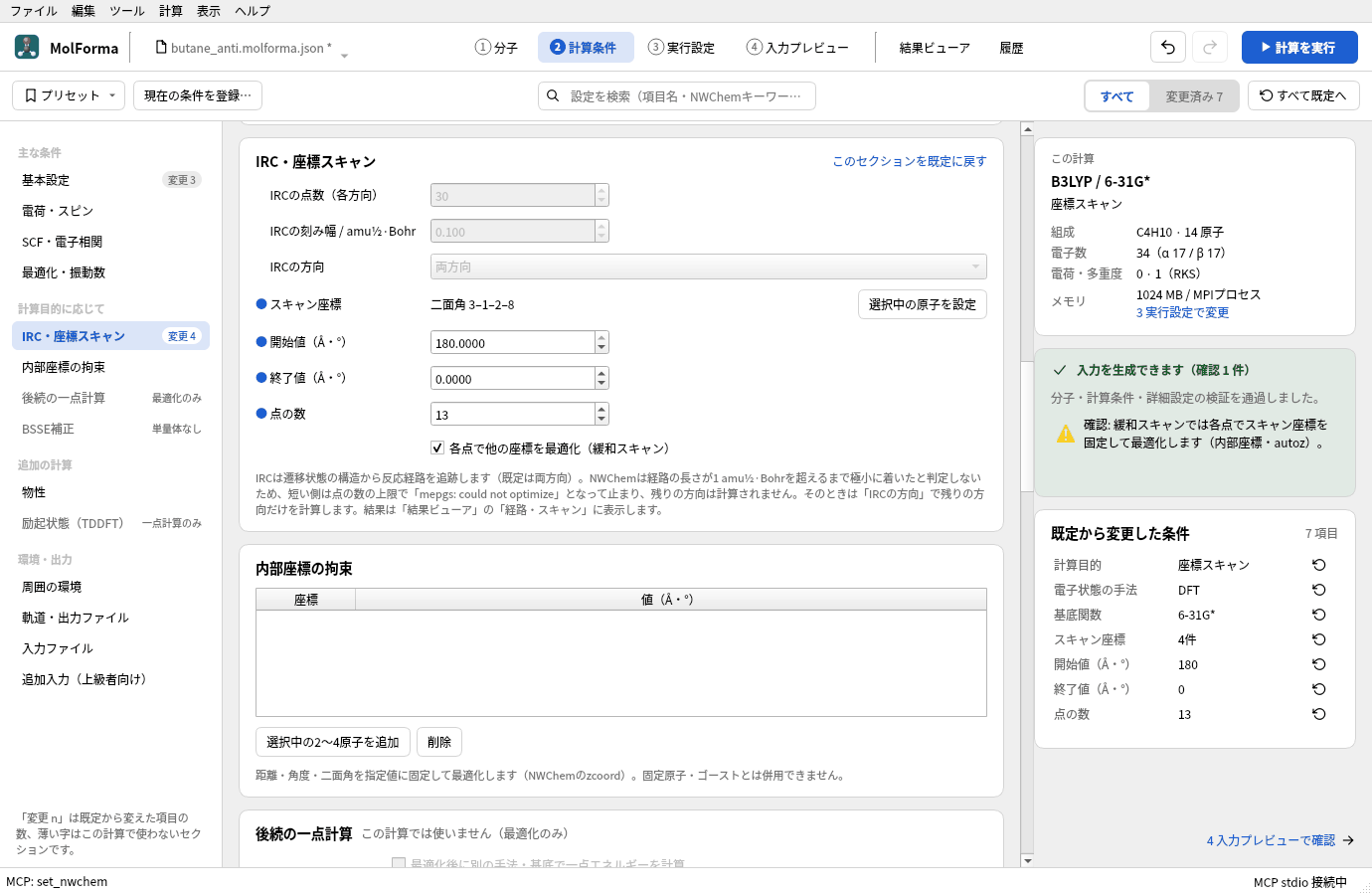
Task: Show すべて settings filter
Action: [x=1117, y=96]
